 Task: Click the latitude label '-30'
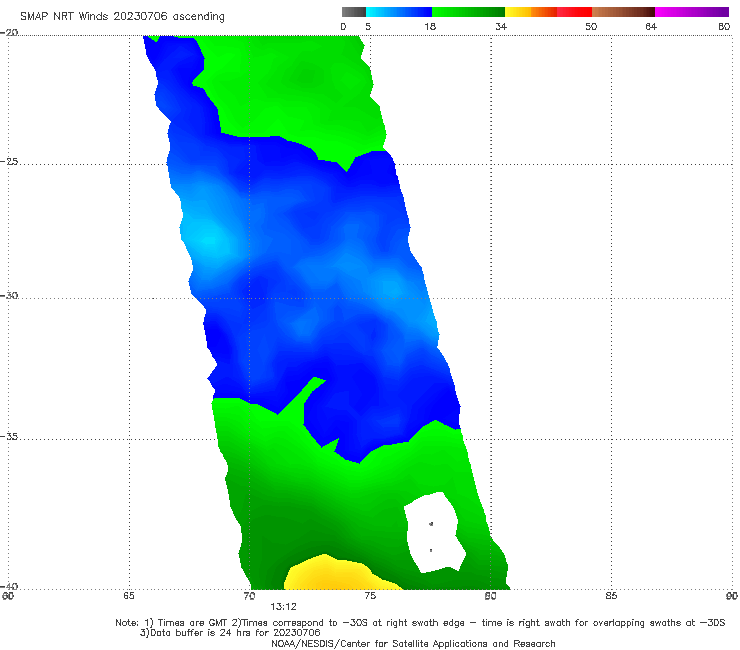coord(9,295)
